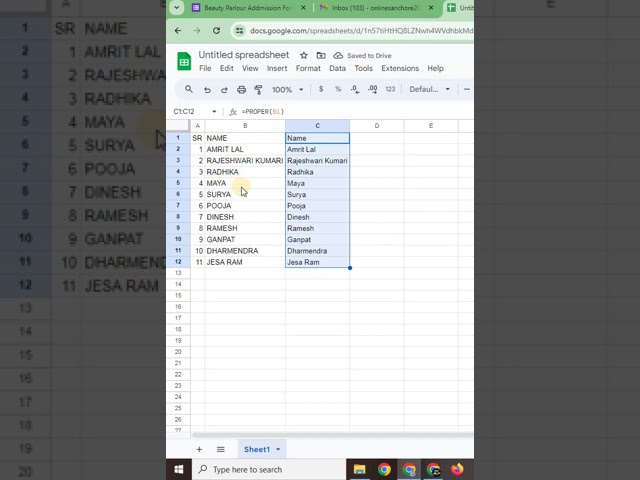Click the Move to folder icon
This screenshot has height=480, width=640.
tap(321, 56)
